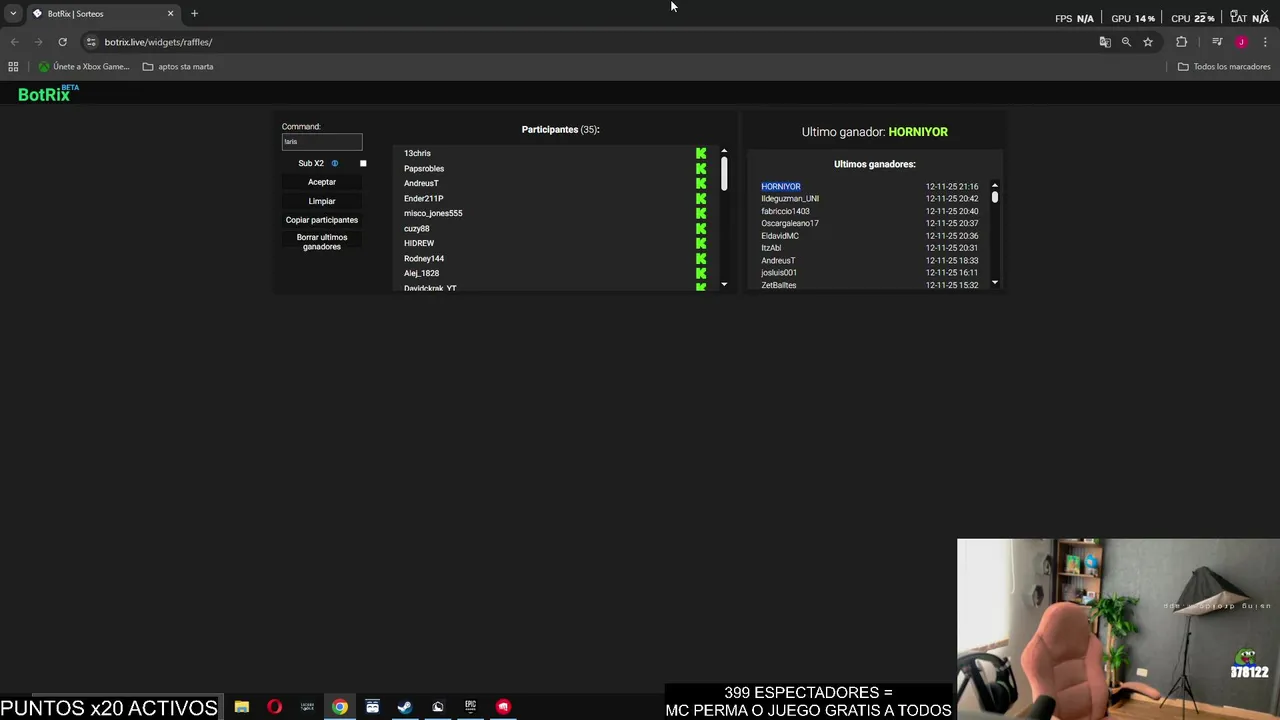Close the BotRix Sorteos tab
The width and height of the screenshot is (1280, 720).
pyautogui.click(x=170, y=14)
